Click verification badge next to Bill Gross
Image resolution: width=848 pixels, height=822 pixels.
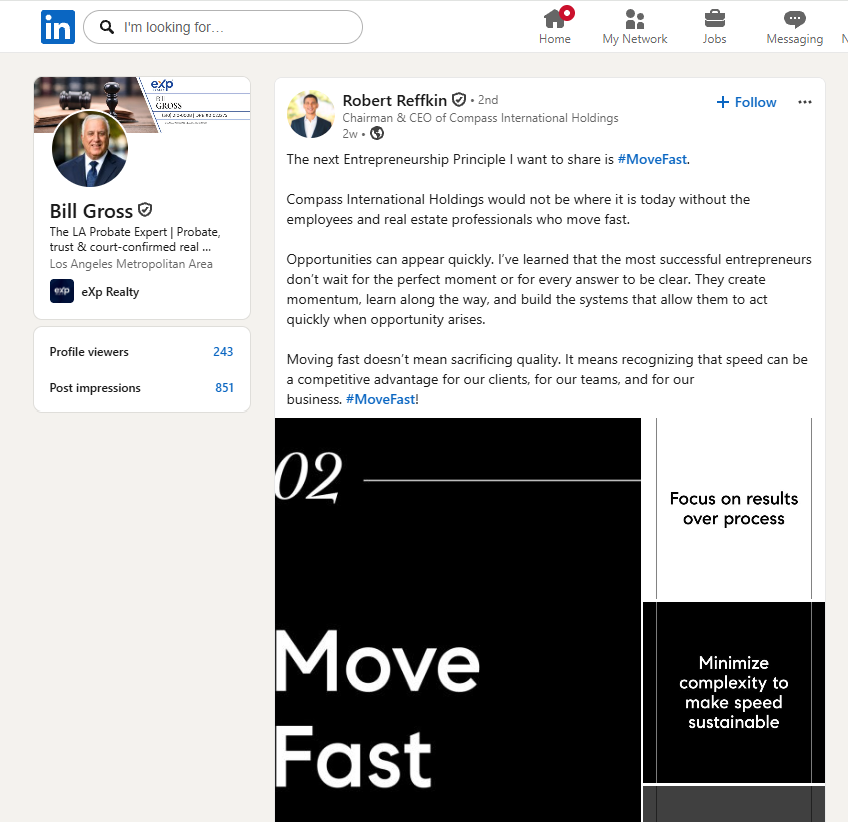click(x=145, y=209)
